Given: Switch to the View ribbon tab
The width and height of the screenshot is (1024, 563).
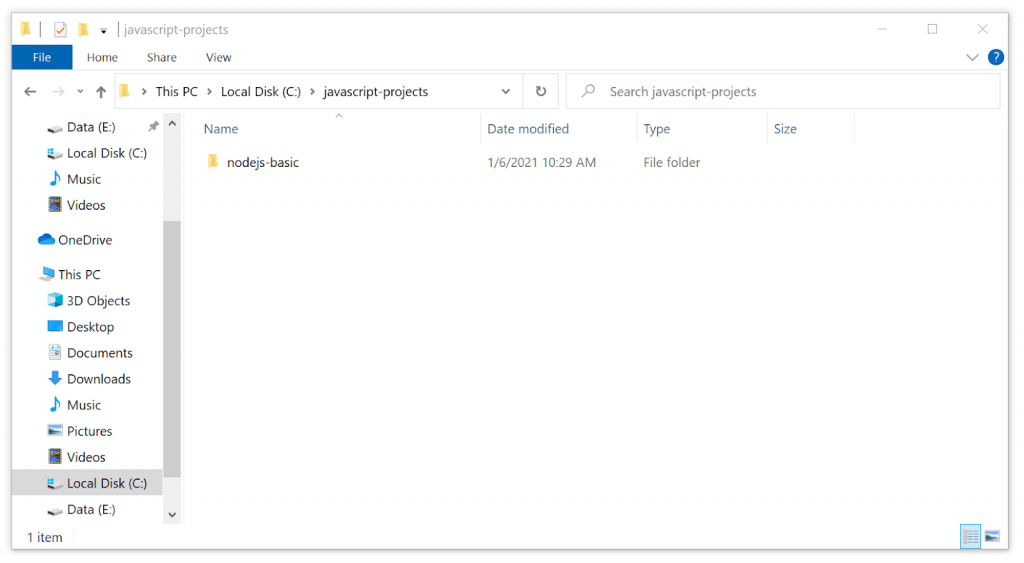Looking at the screenshot, I should [x=218, y=57].
